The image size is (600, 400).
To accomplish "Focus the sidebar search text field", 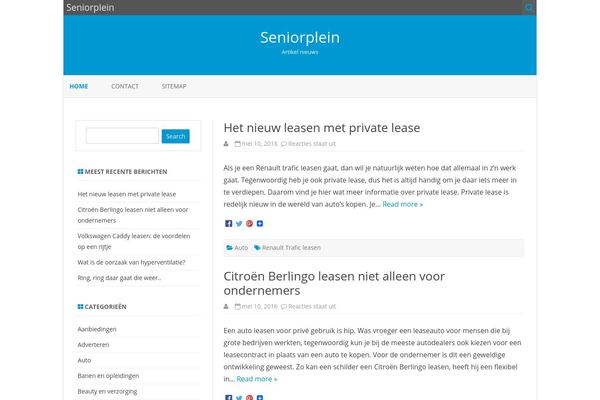I will pos(122,136).
